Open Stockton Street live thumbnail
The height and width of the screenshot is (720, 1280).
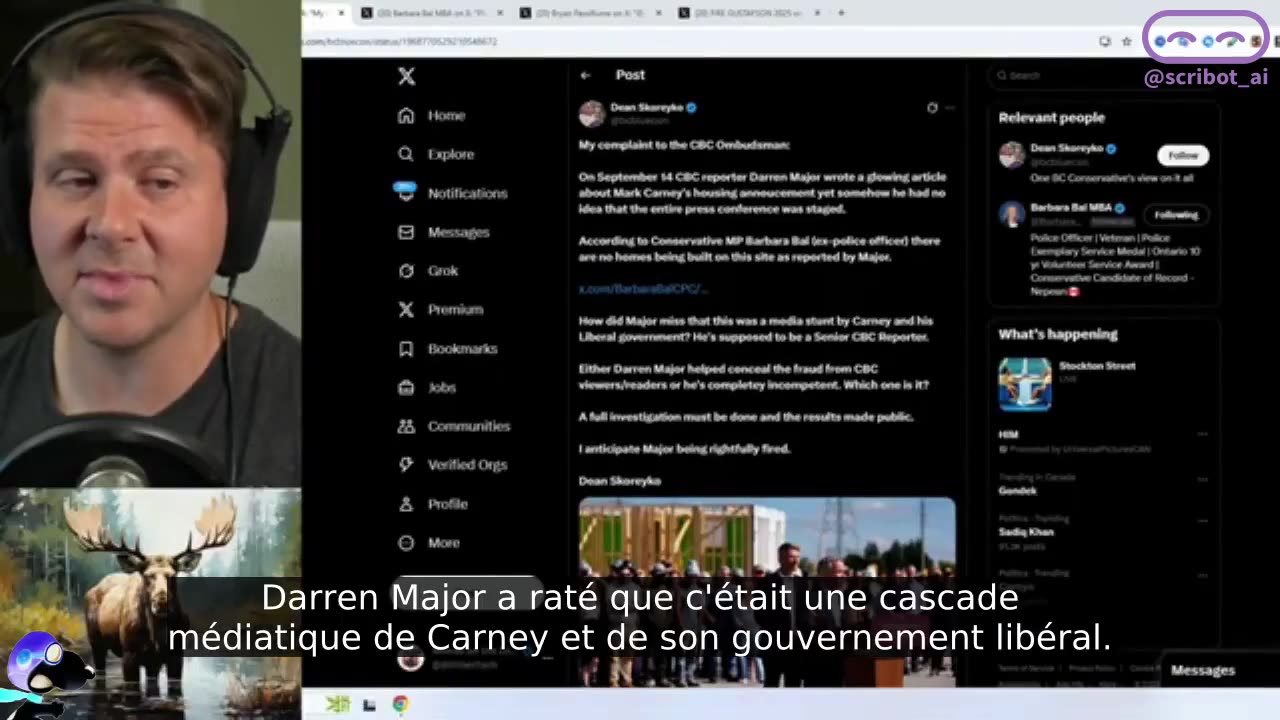coord(1025,384)
